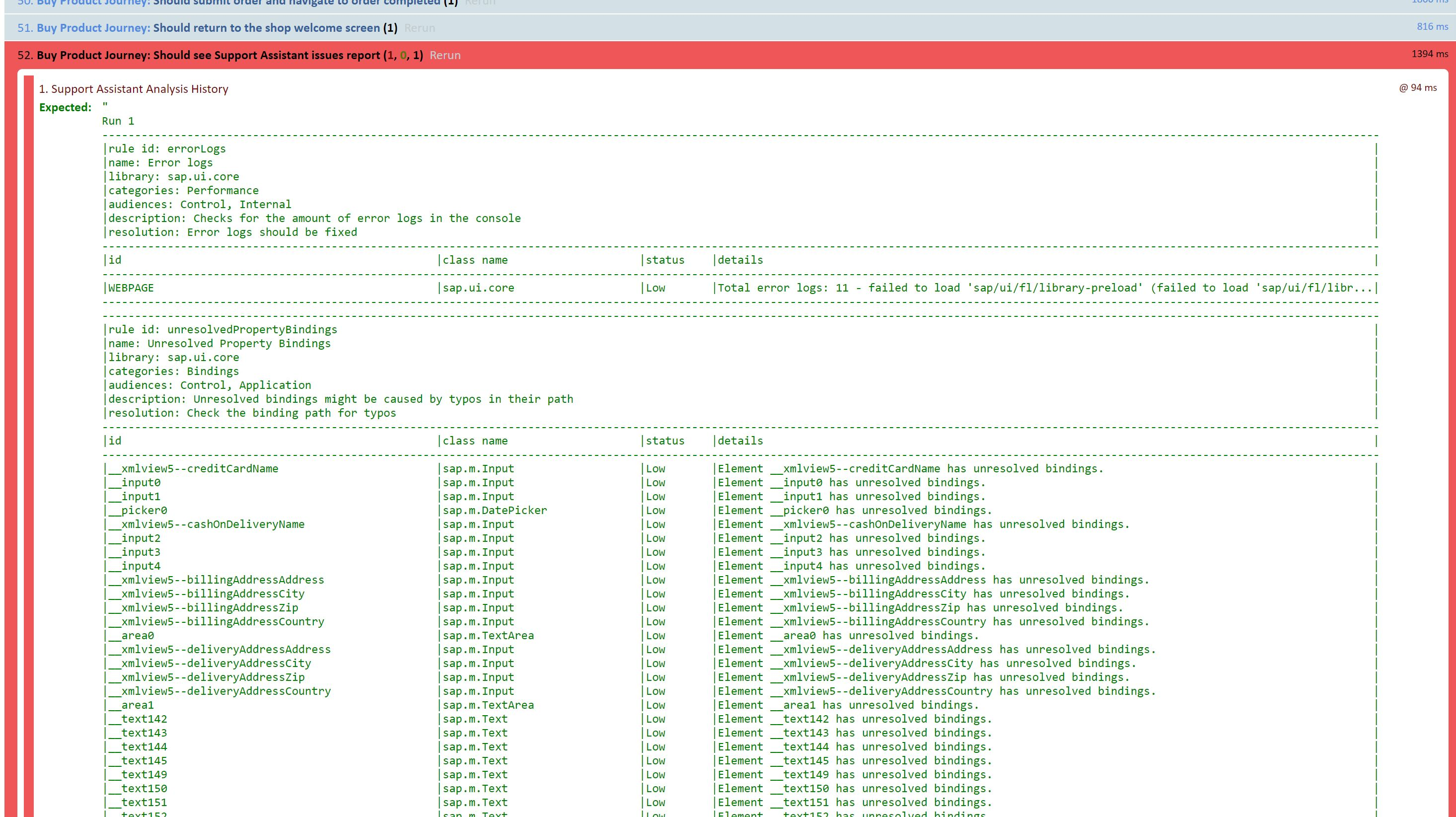Click 'resolution: Check the binding path for typos'
This screenshot has width=1456, height=817.
pos(251,413)
